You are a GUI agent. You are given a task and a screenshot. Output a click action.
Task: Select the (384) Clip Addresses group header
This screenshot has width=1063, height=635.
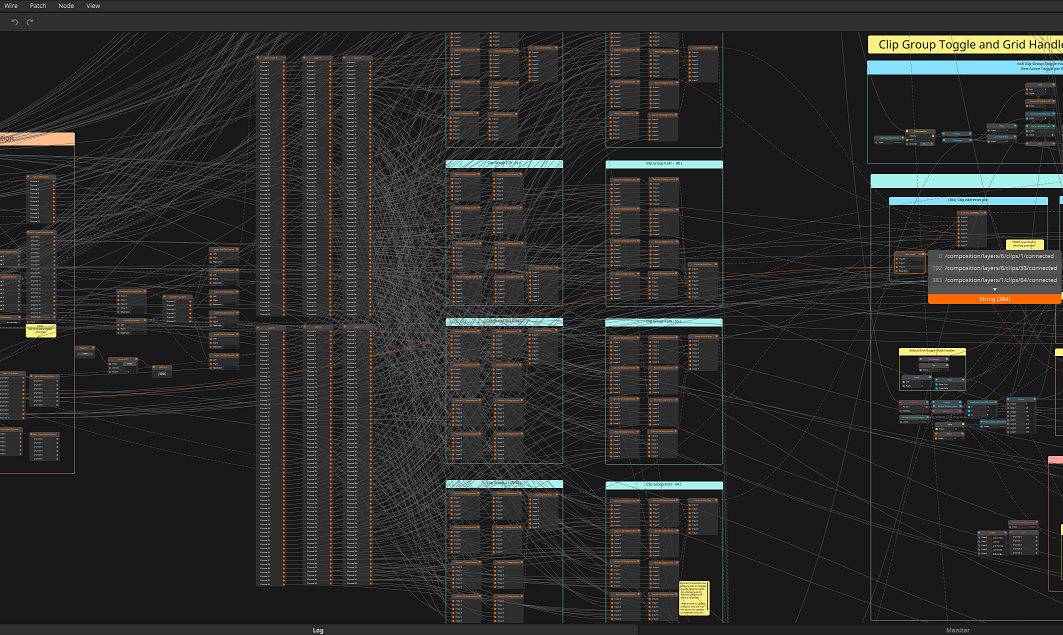[x=968, y=201]
